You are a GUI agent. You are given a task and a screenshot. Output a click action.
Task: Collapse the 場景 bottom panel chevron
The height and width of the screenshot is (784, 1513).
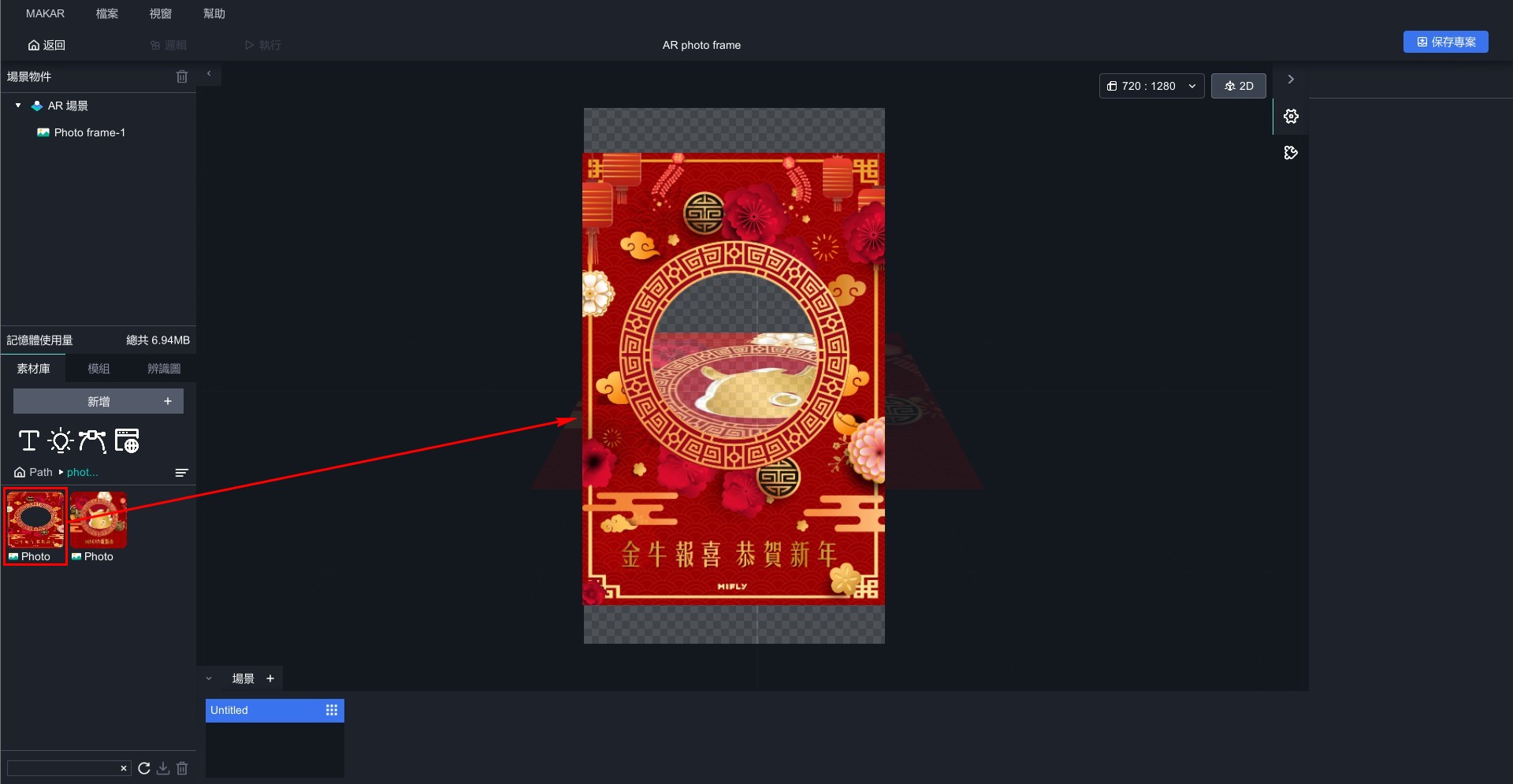point(209,678)
